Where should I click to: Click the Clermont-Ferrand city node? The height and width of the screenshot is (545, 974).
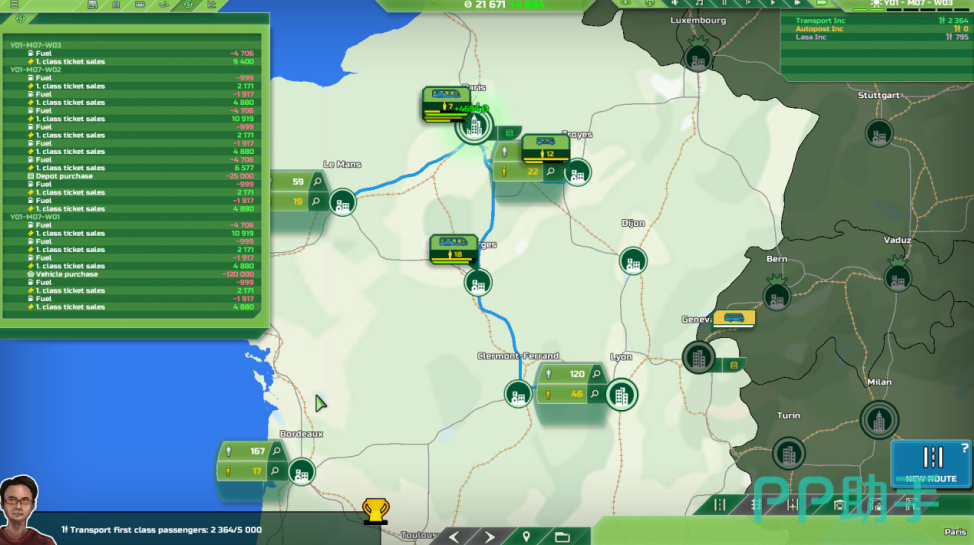click(x=518, y=394)
